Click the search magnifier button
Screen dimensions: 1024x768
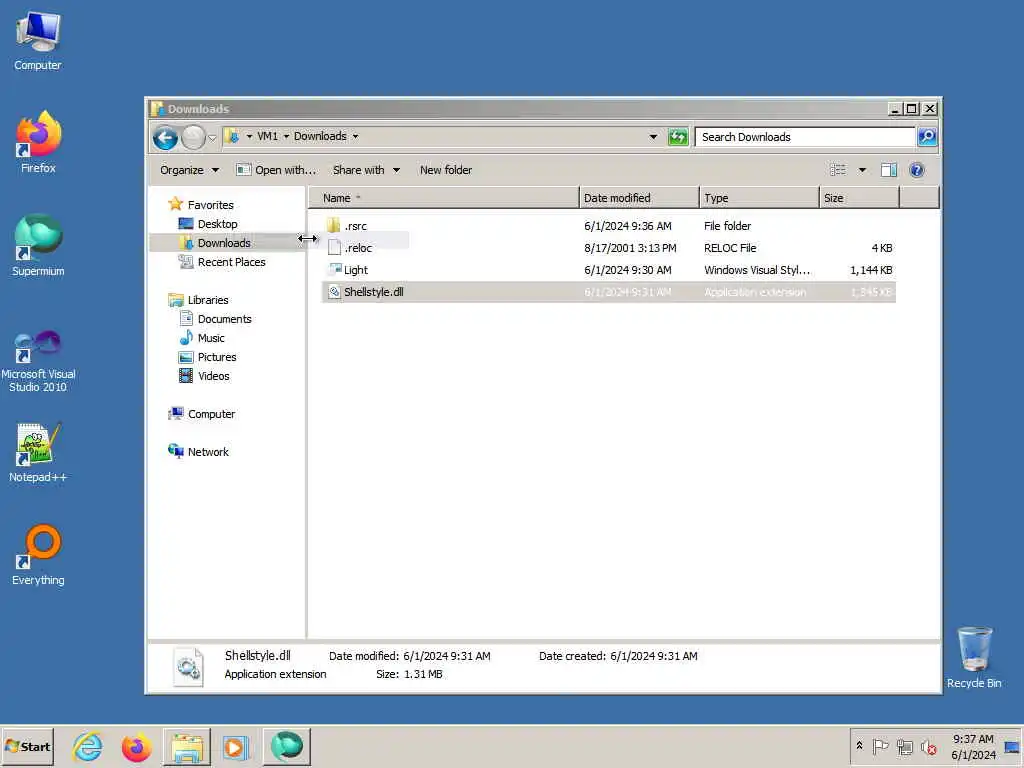927,137
